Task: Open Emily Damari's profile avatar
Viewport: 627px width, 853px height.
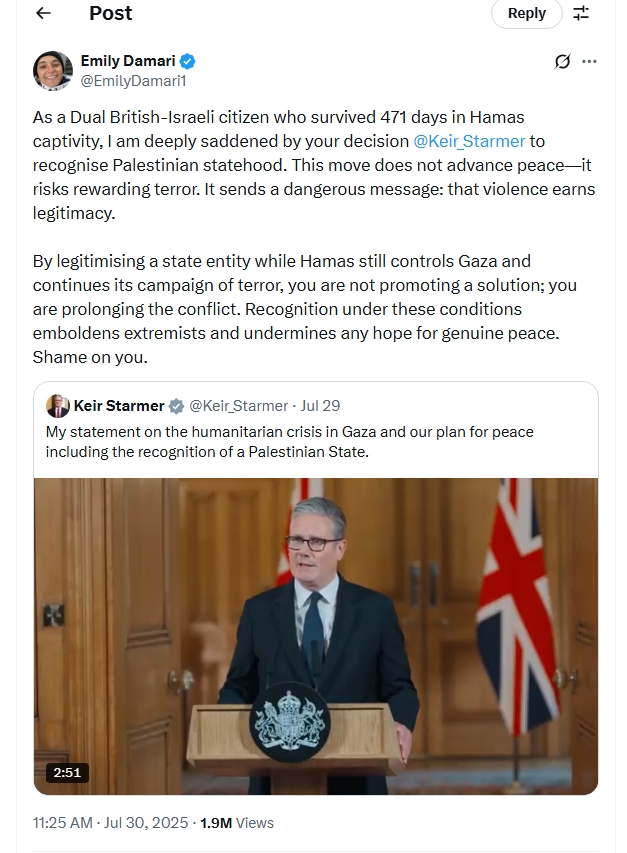Action: [x=53, y=71]
